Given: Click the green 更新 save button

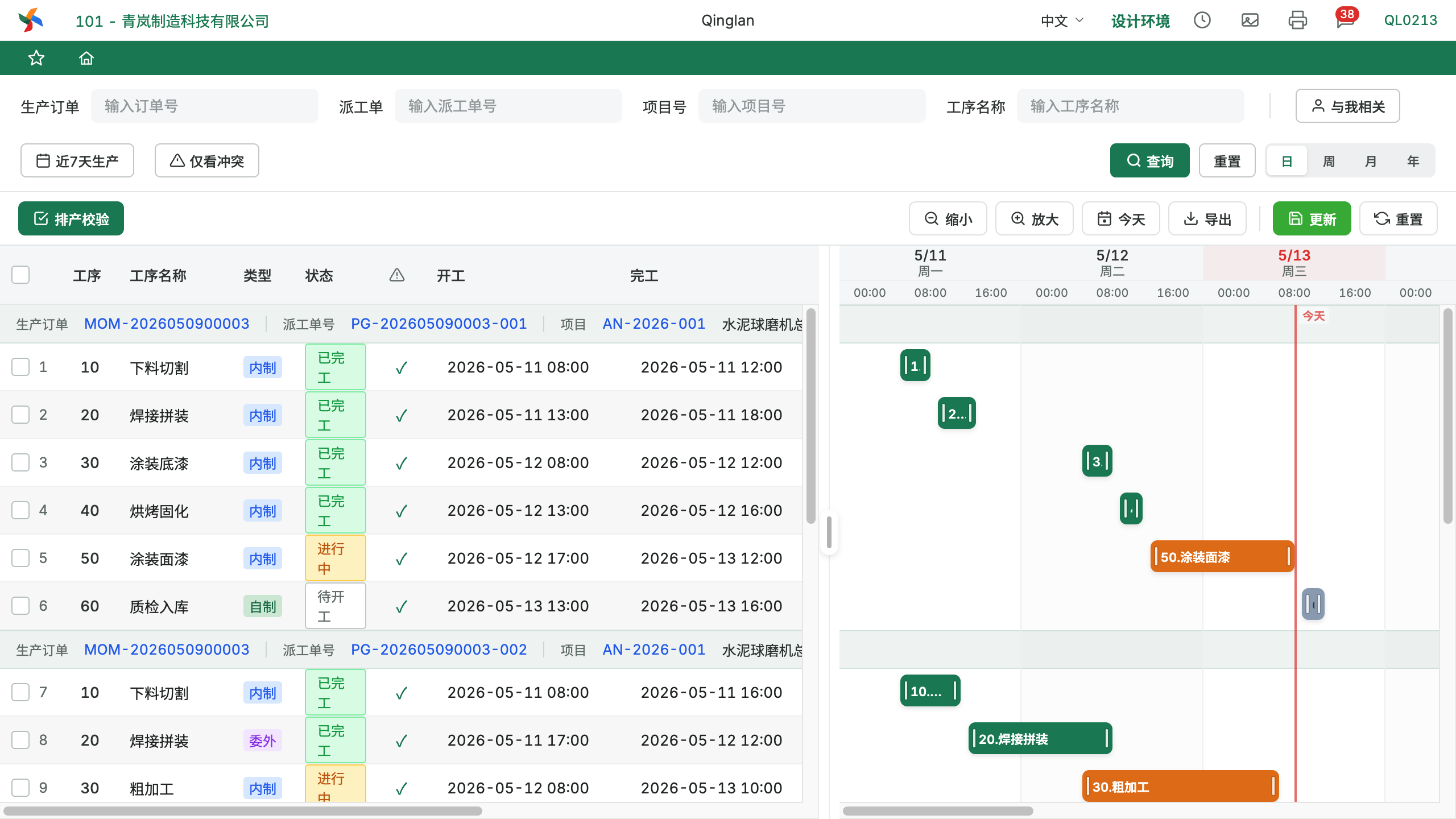Looking at the screenshot, I should 1312,218.
